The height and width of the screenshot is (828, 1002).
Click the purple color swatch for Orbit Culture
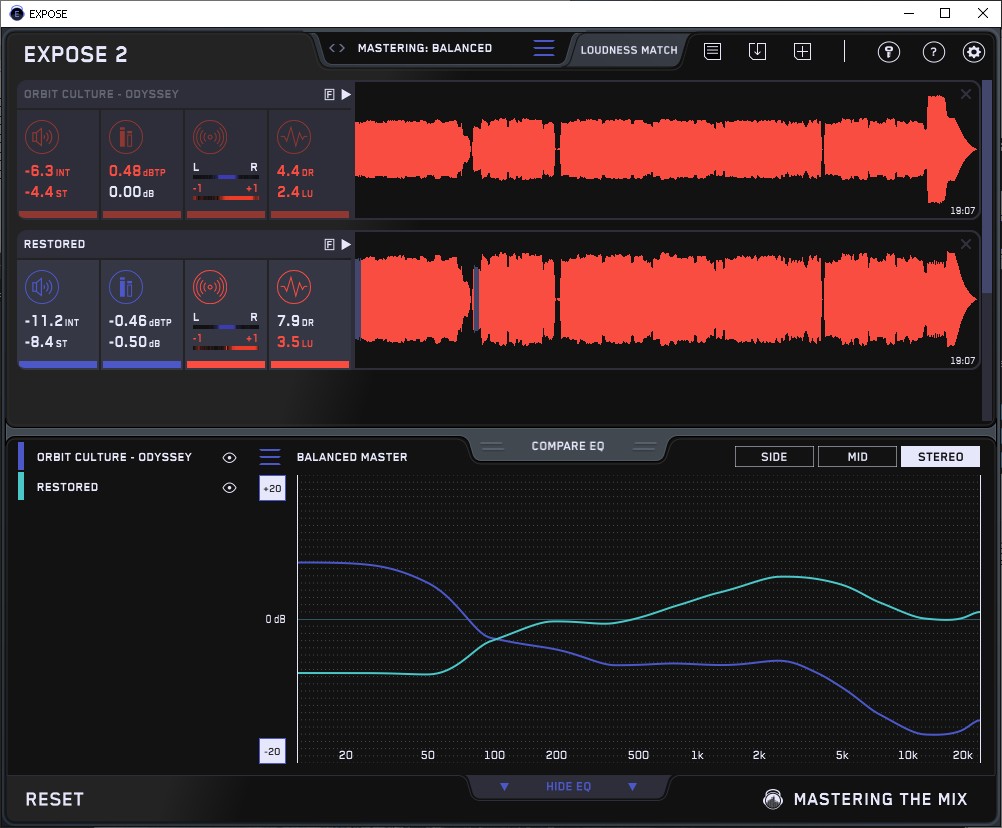click(21, 456)
